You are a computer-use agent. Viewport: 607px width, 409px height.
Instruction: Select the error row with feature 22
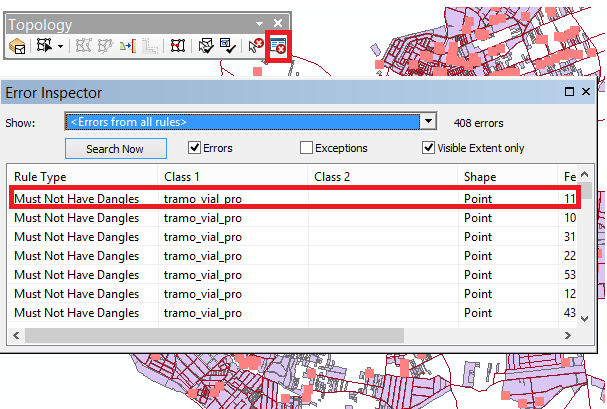(293, 256)
